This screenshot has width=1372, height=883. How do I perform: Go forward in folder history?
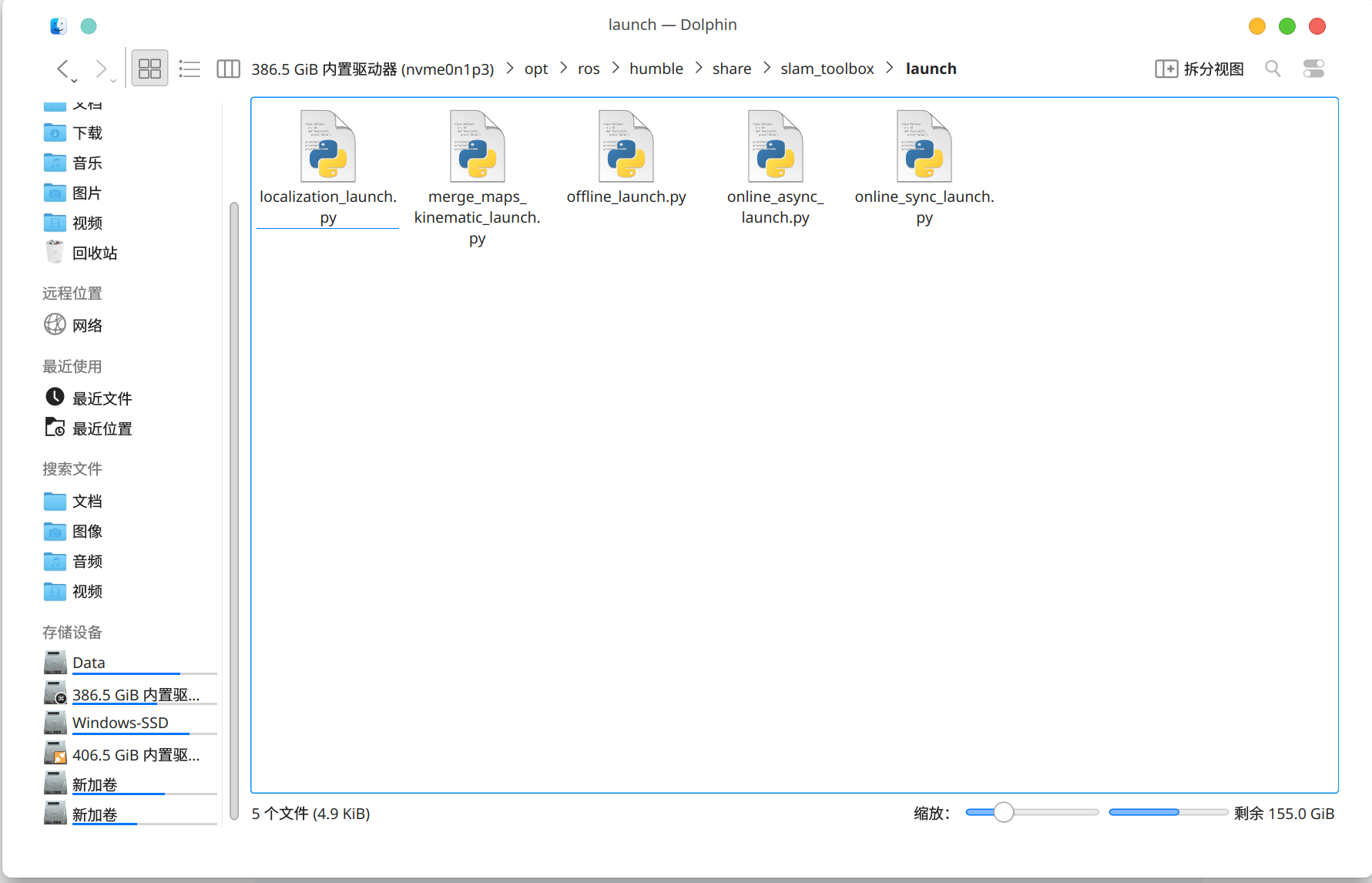tap(100, 69)
